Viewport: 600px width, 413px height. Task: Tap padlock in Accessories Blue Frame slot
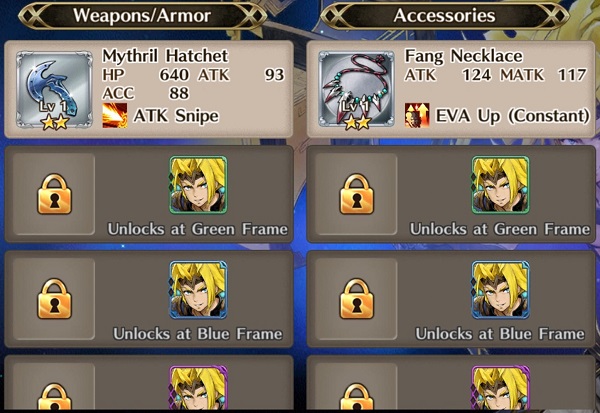coord(357,299)
